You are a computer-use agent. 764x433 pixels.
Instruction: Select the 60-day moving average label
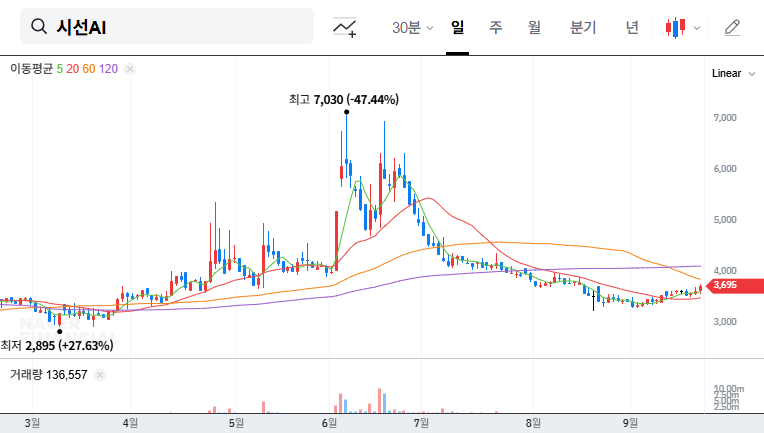pos(89,69)
